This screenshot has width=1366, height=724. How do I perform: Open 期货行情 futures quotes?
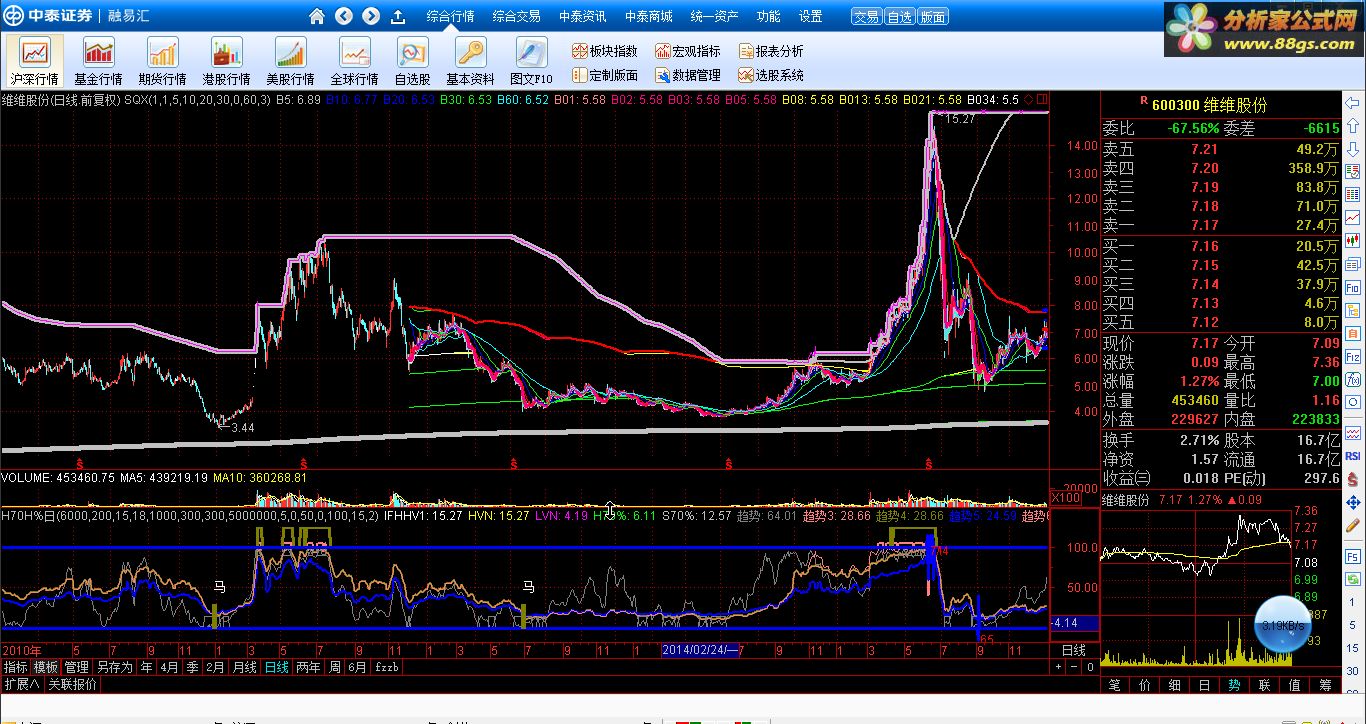(162, 61)
